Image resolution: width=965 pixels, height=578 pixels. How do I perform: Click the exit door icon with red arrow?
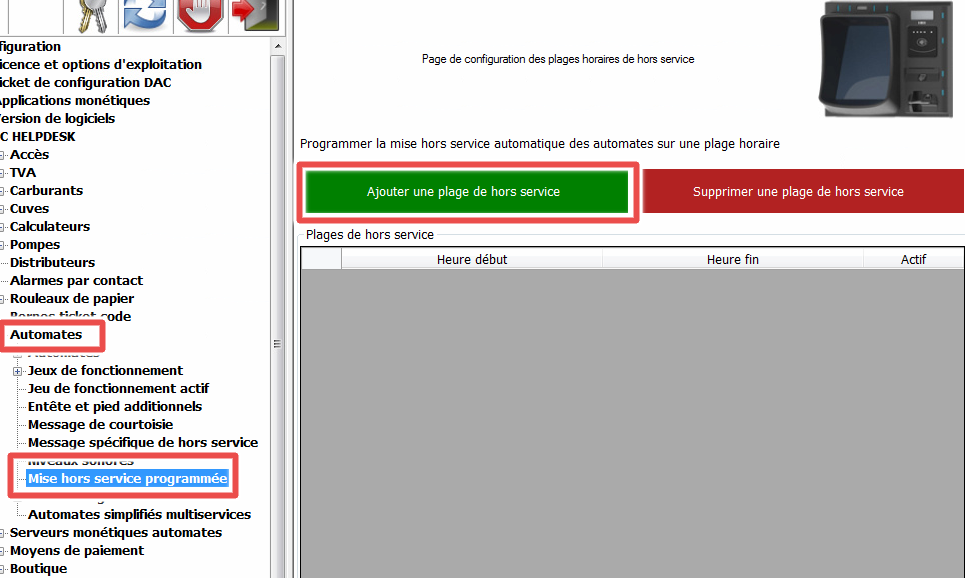click(x=252, y=15)
